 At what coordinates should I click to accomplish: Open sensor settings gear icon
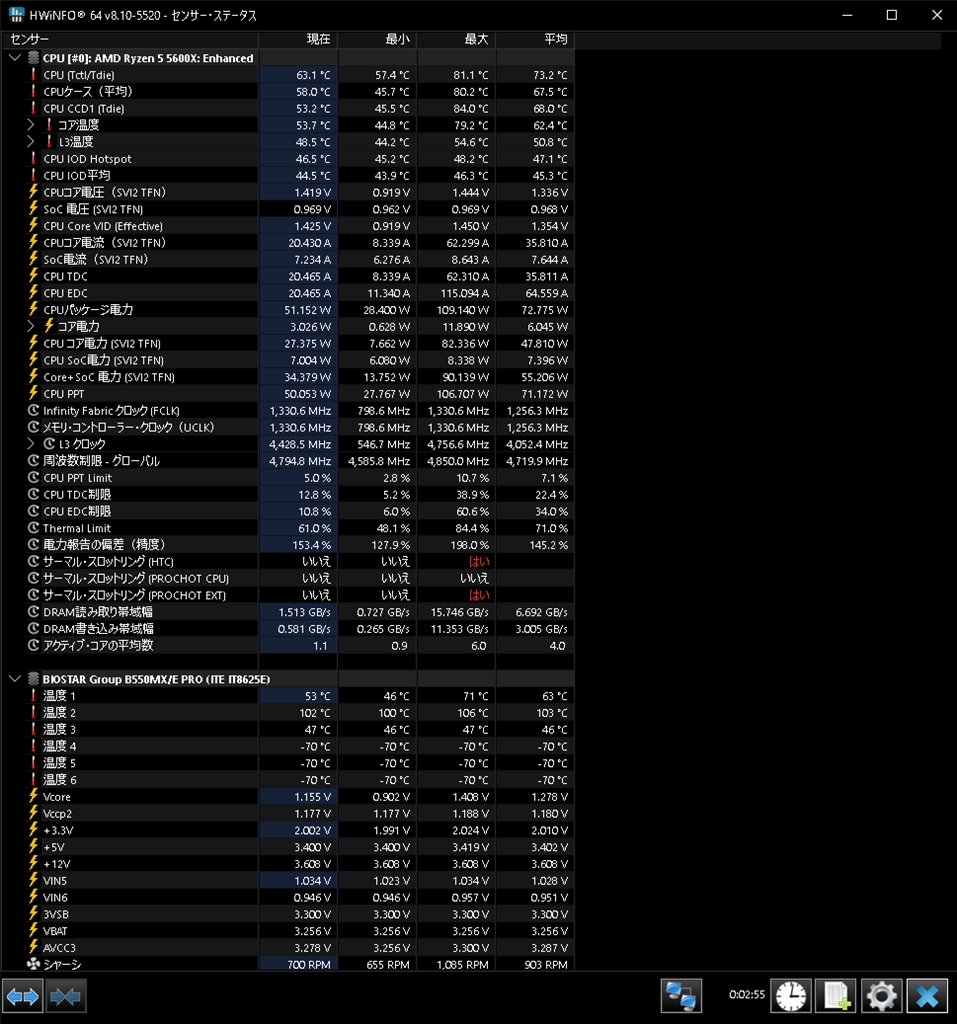[x=881, y=997]
